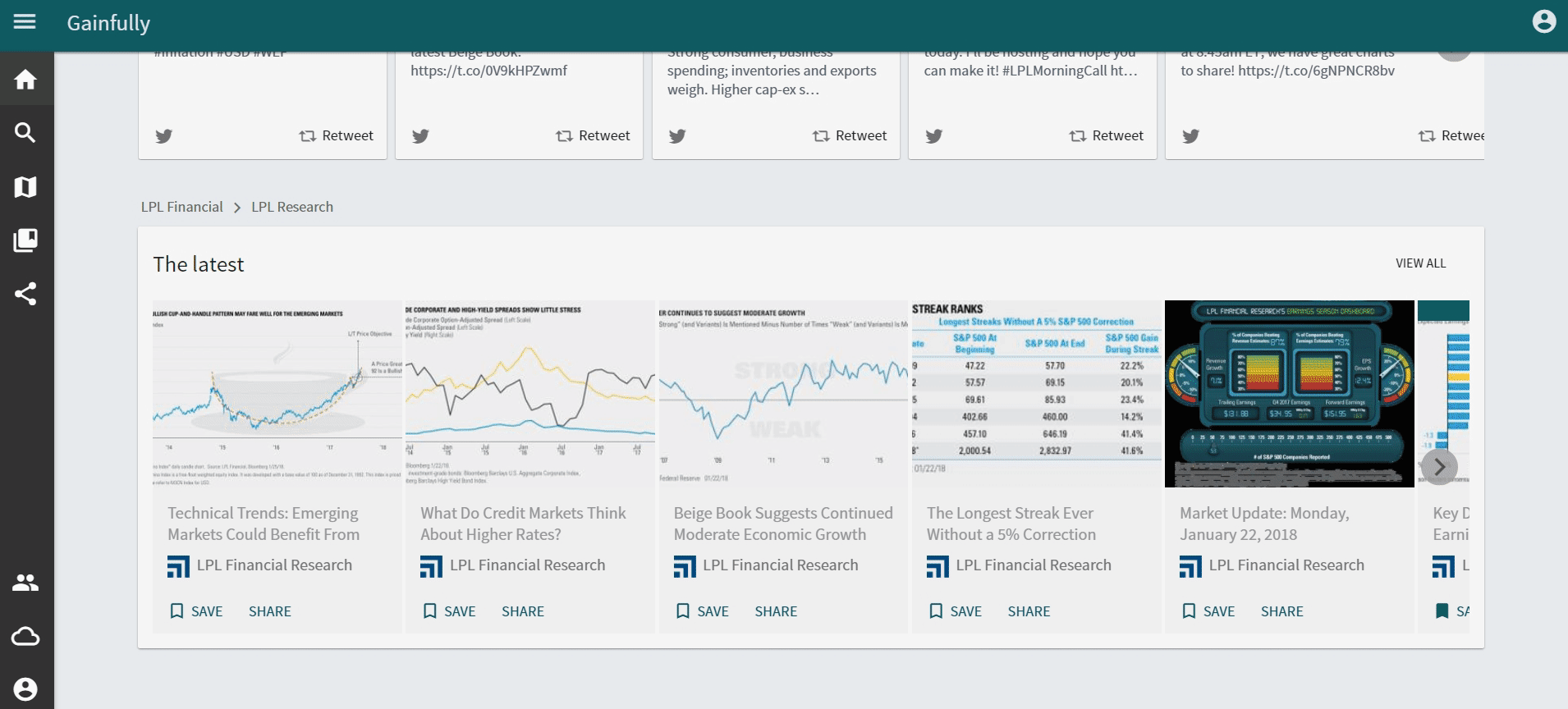1568x709 pixels.
Task: Open the hamburger menu
Action: (x=25, y=22)
